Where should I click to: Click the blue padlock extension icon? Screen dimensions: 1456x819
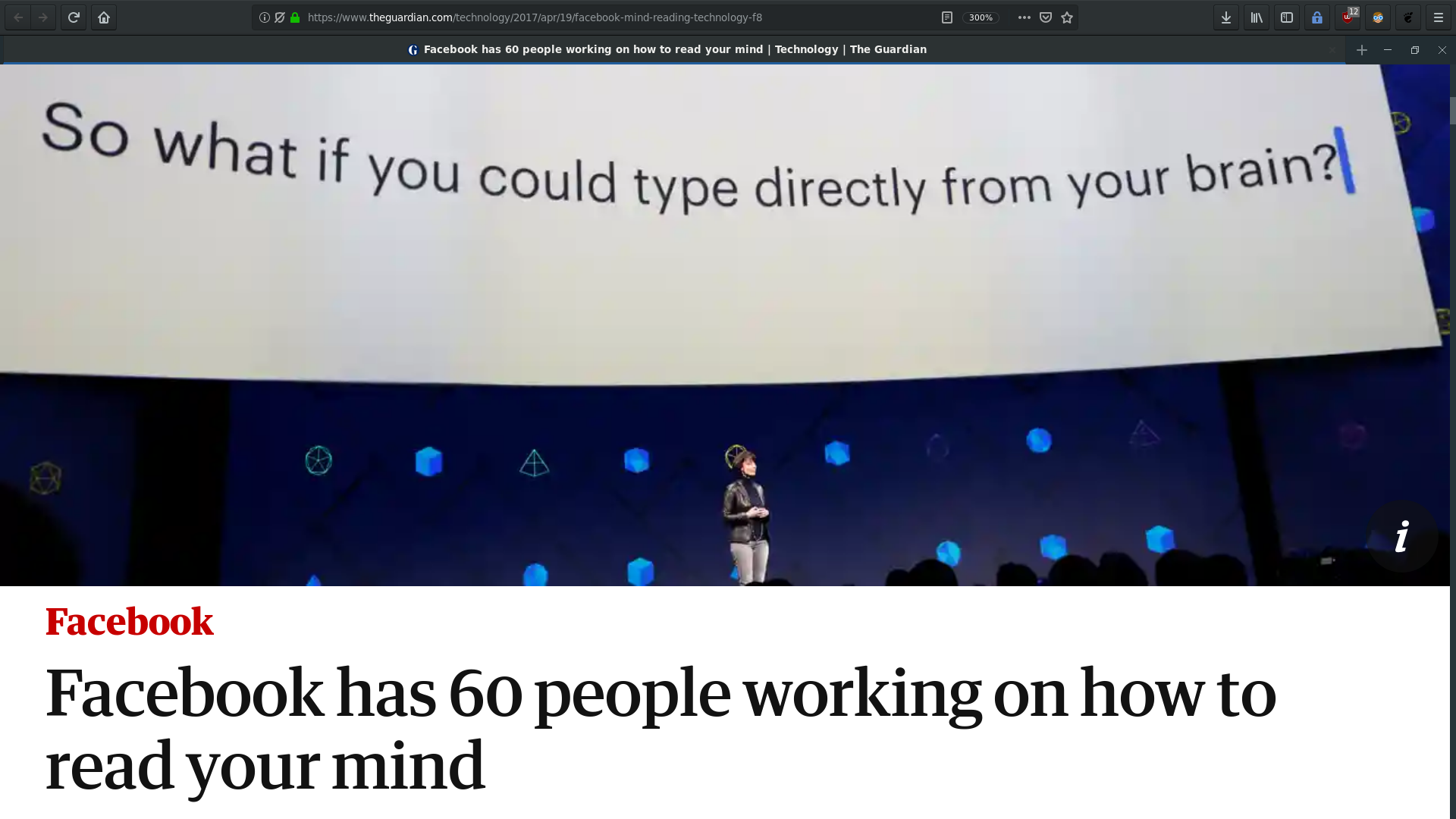1317,17
